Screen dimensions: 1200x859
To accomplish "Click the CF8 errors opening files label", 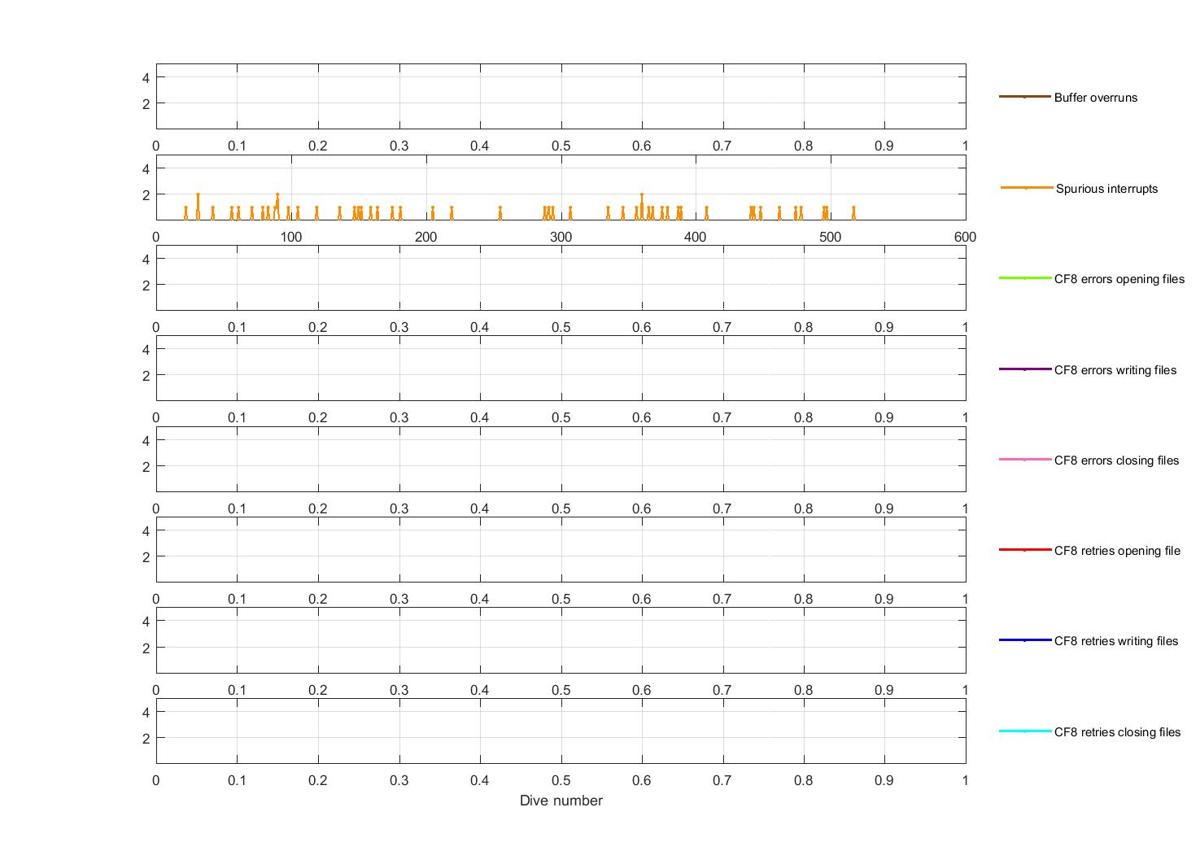I will (1119, 279).
